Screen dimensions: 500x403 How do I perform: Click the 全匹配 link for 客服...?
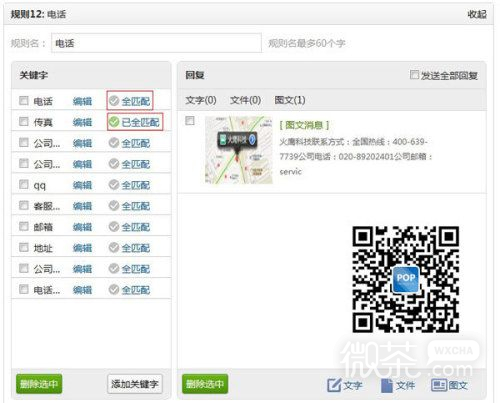136,206
